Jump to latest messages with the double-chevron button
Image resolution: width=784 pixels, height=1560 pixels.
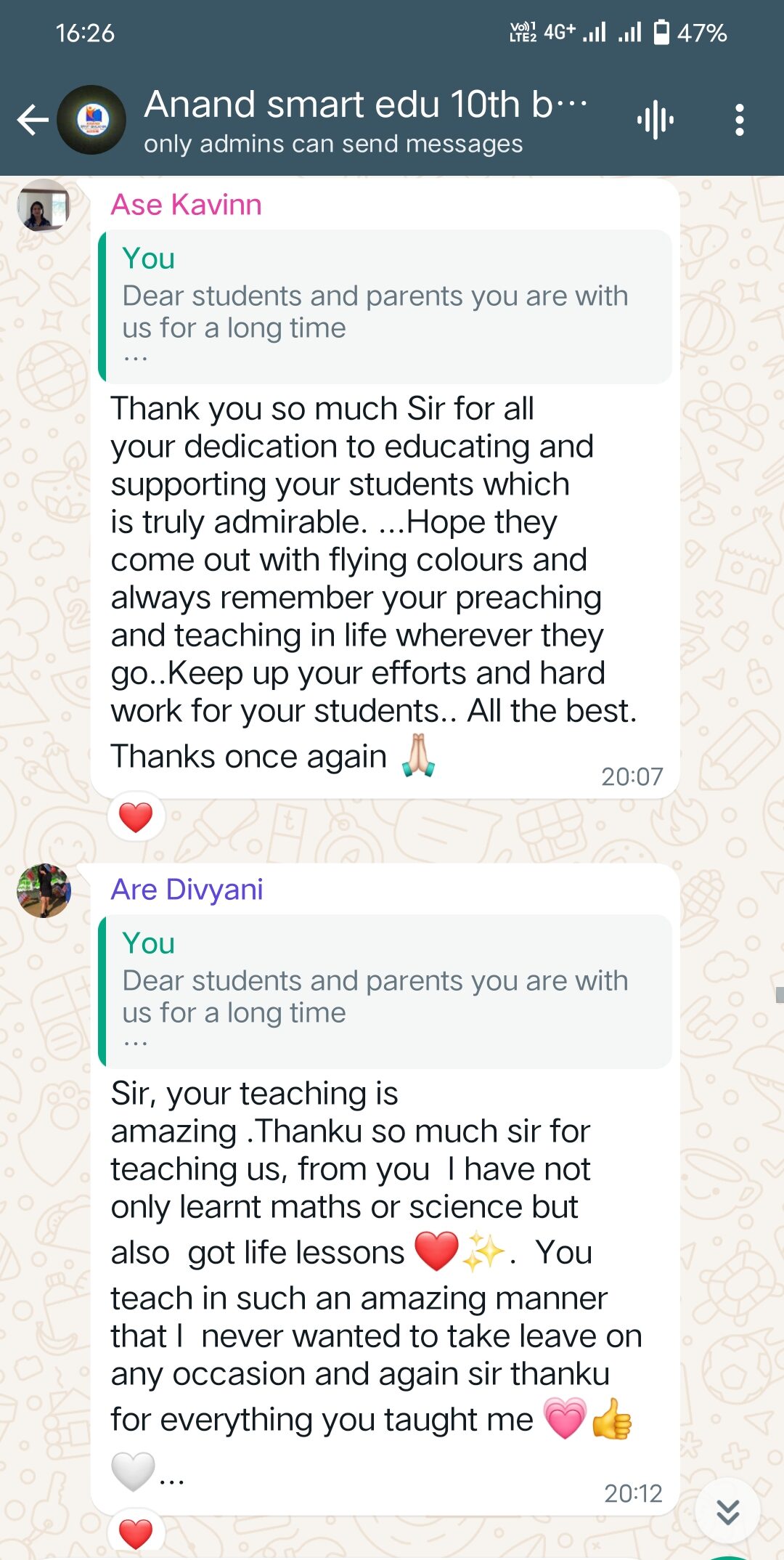727,1511
